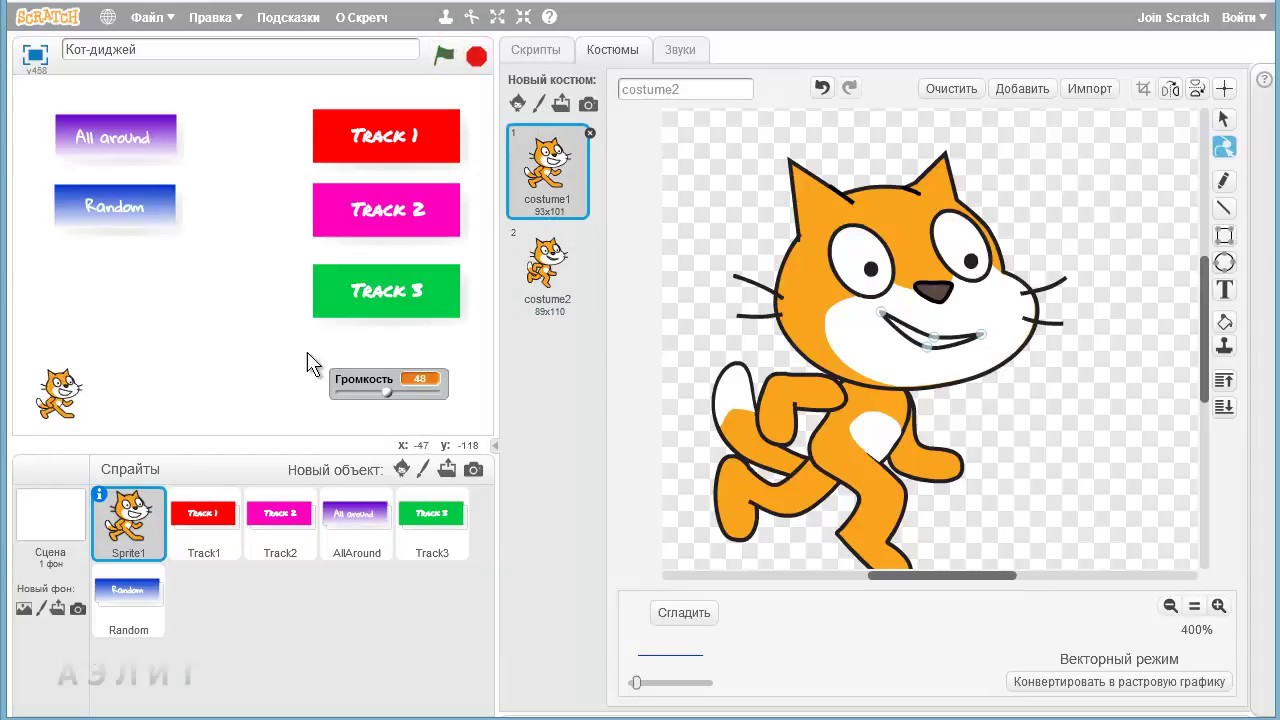Zoom out the paint canvas
This screenshot has width=1280, height=720.
(x=1170, y=606)
